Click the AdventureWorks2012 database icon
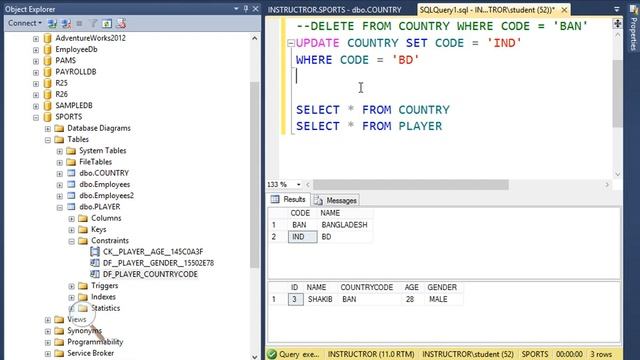Image resolution: width=640 pixels, height=360 pixels. (47, 38)
